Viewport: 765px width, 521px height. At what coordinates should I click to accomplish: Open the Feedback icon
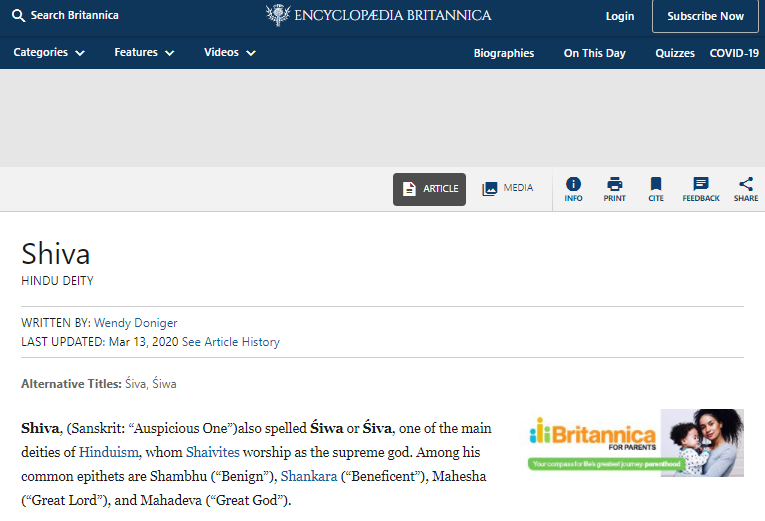pos(701,184)
